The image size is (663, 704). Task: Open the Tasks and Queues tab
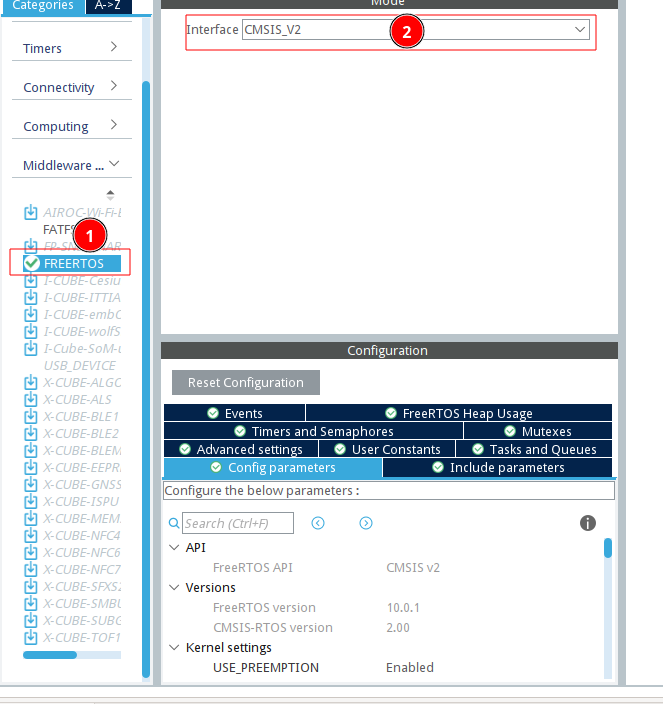pyautogui.click(x=534, y=449)
